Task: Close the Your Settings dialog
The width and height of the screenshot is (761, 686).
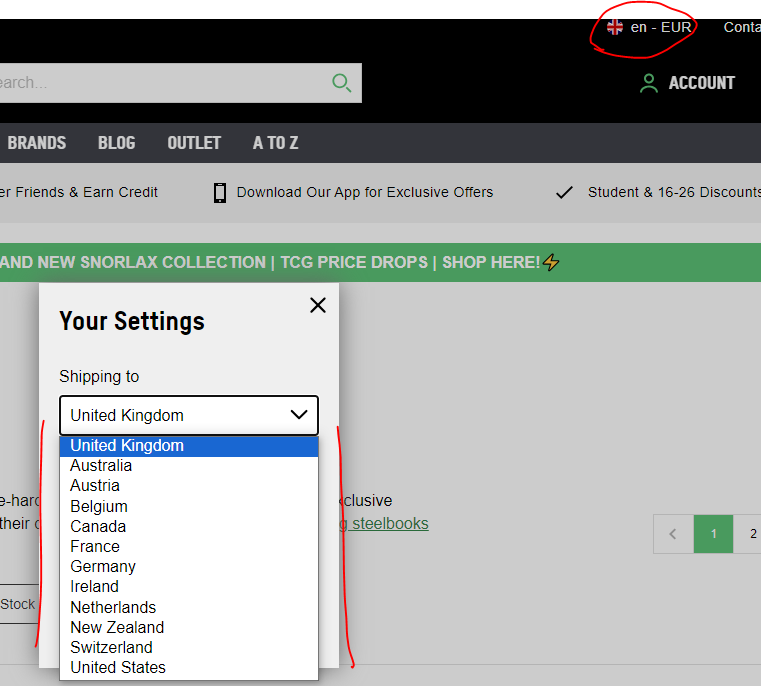Action: [x=318, y=305]
